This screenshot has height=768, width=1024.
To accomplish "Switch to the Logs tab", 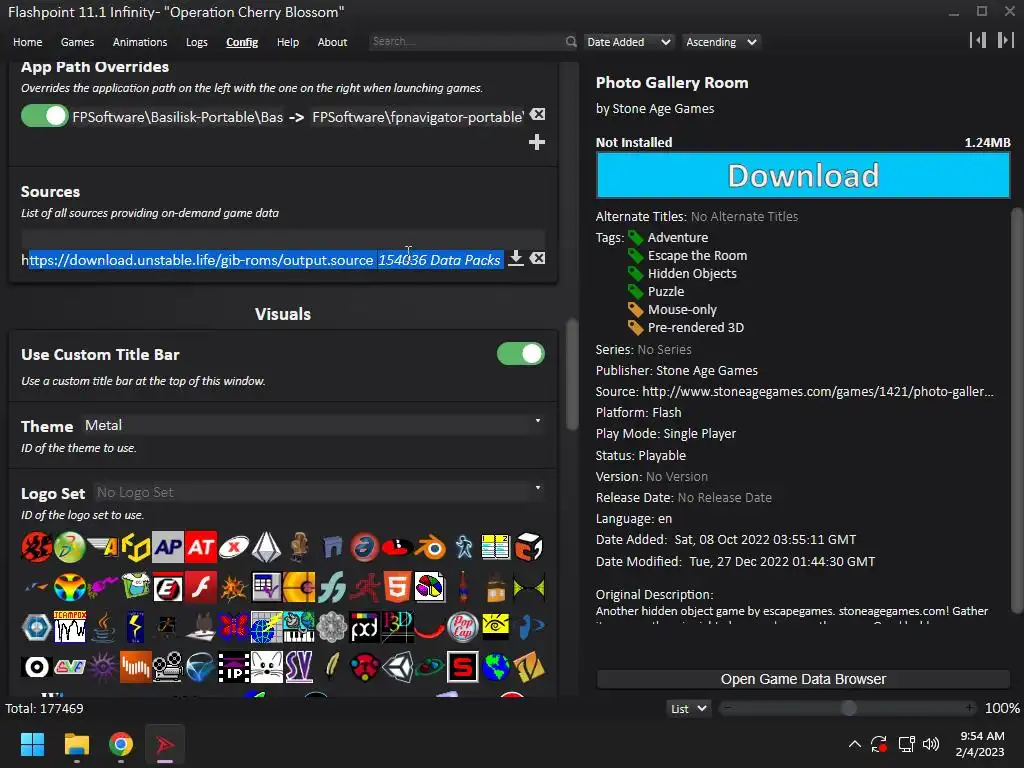I will 197,42.
